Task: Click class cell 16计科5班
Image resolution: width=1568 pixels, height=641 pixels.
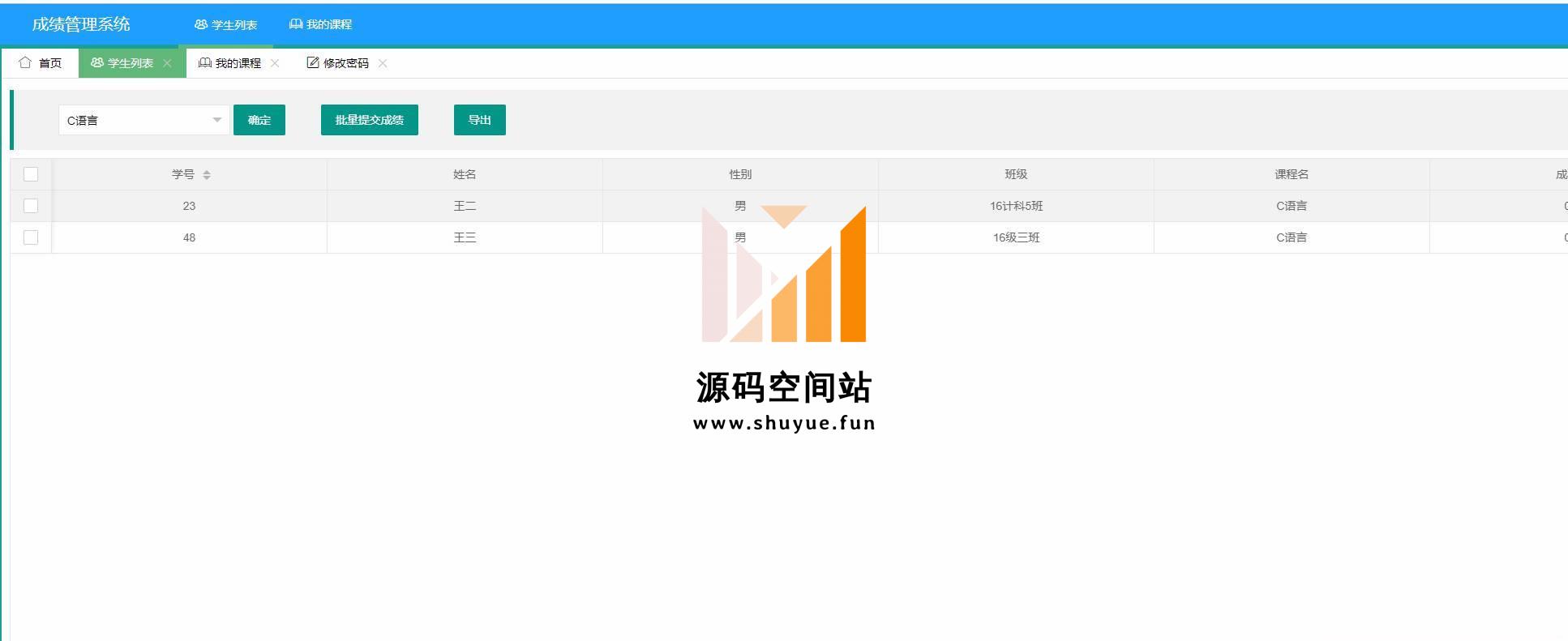Action: (1016, 206)
